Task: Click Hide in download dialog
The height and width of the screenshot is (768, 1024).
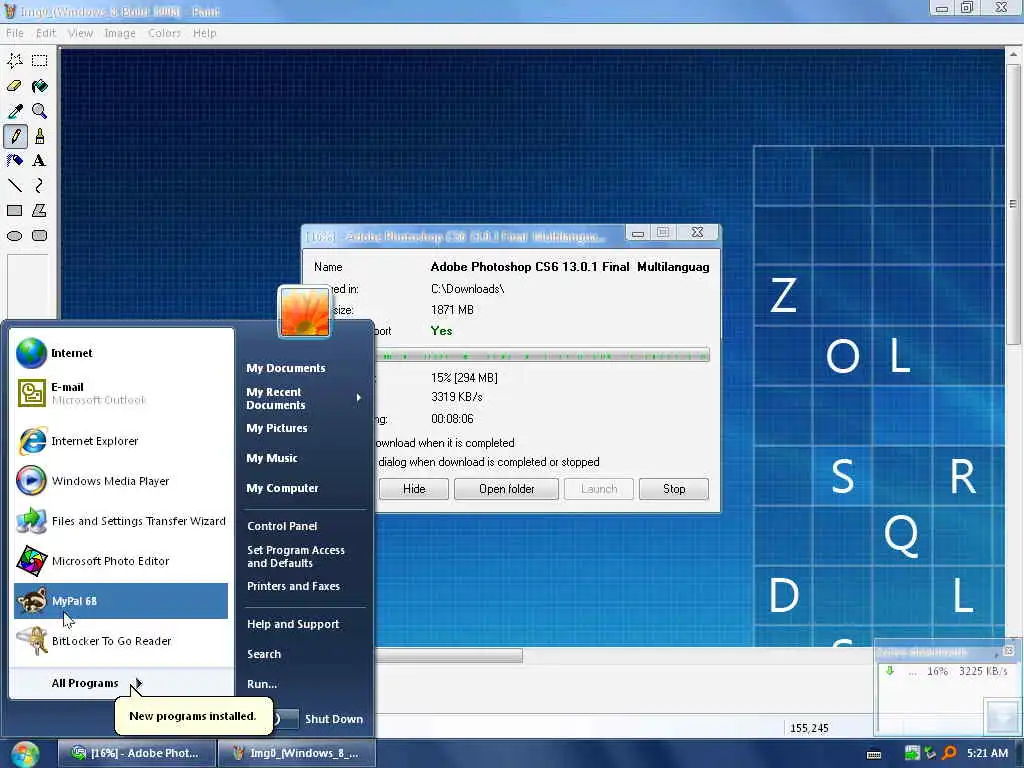Action: point(414,489)
